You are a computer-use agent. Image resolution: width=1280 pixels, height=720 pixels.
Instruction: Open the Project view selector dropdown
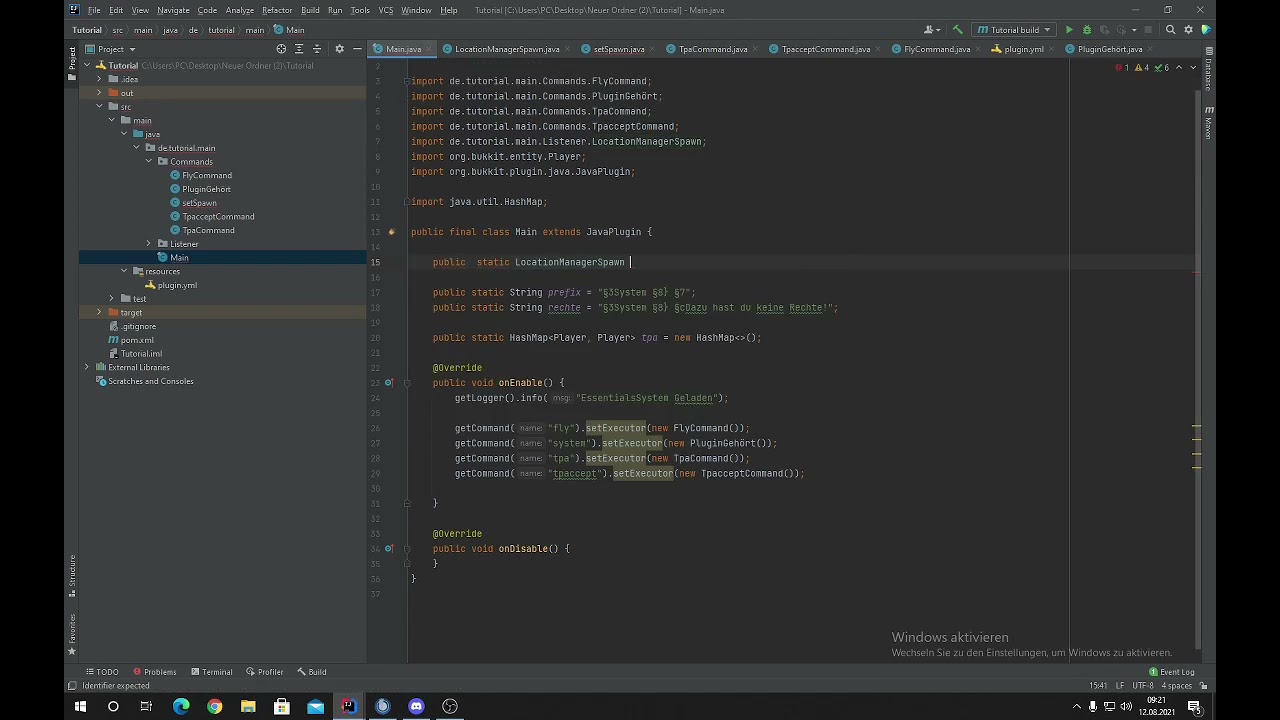(110, 49)
